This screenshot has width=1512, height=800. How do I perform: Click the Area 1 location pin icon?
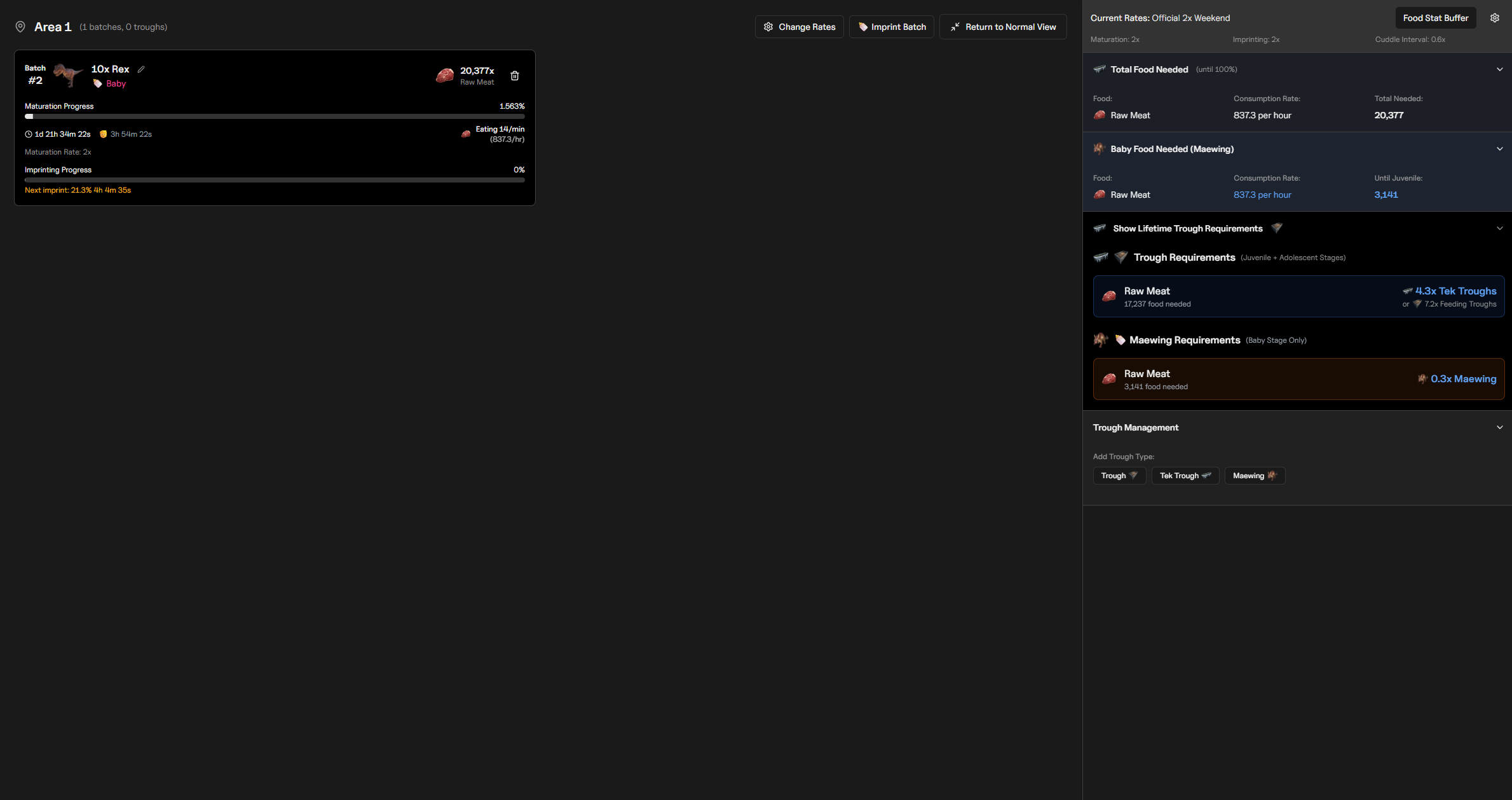(20, 27)
